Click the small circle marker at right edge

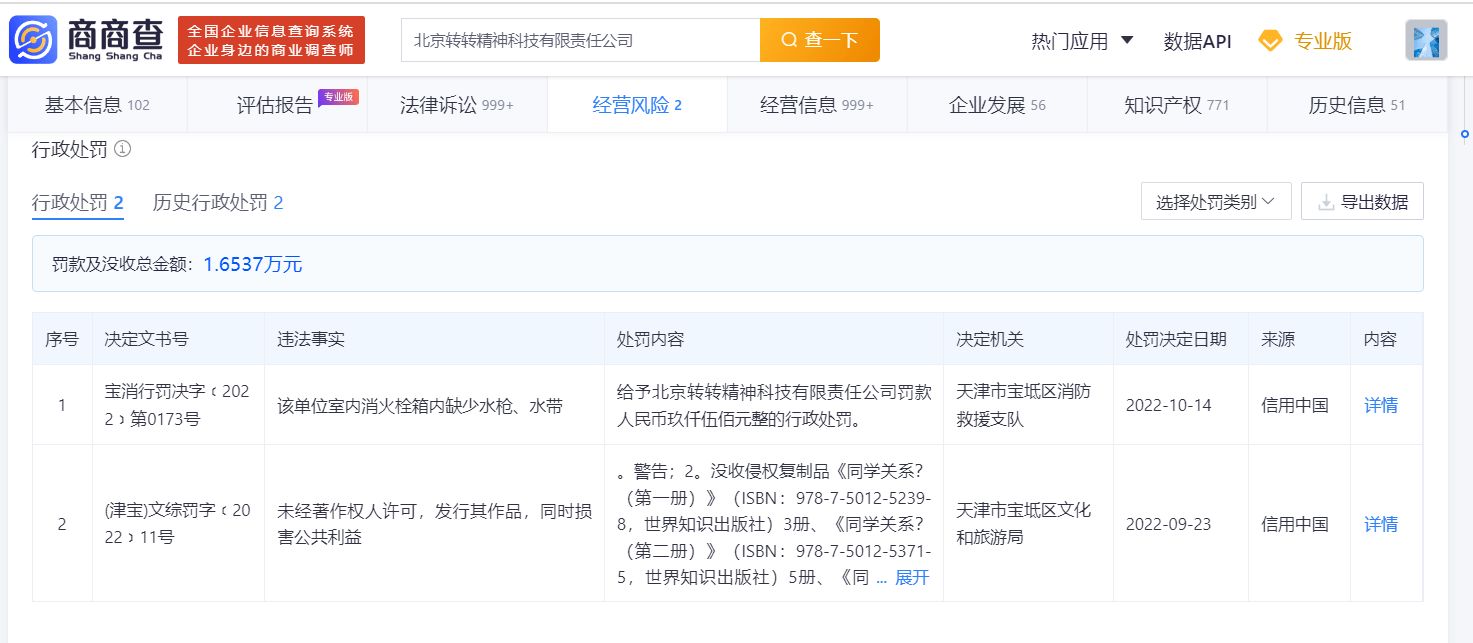tap(1465, 133)
